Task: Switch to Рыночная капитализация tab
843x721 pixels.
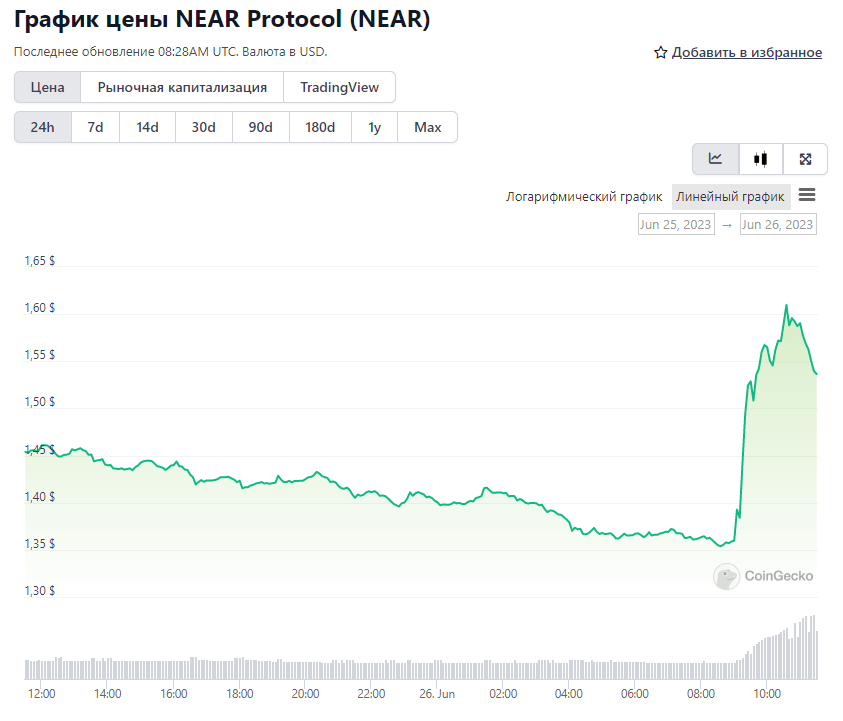Action: [182, 88]
